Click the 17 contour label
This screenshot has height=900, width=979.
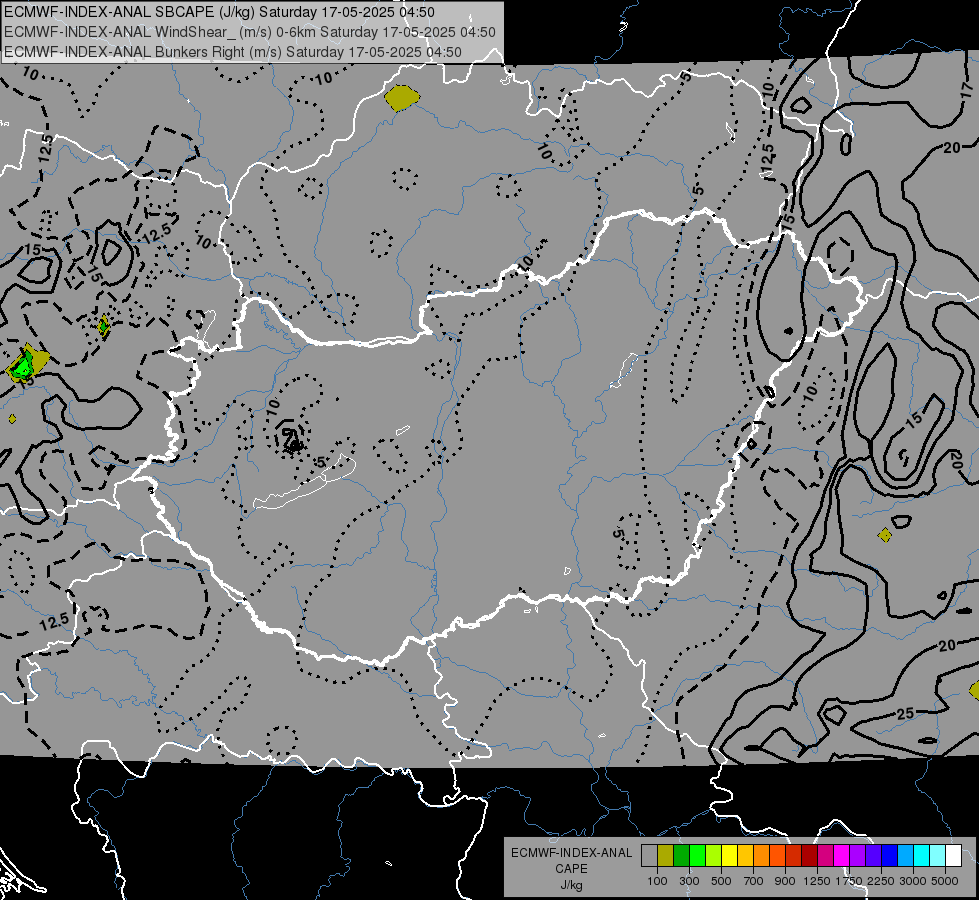tap(967, 89)
